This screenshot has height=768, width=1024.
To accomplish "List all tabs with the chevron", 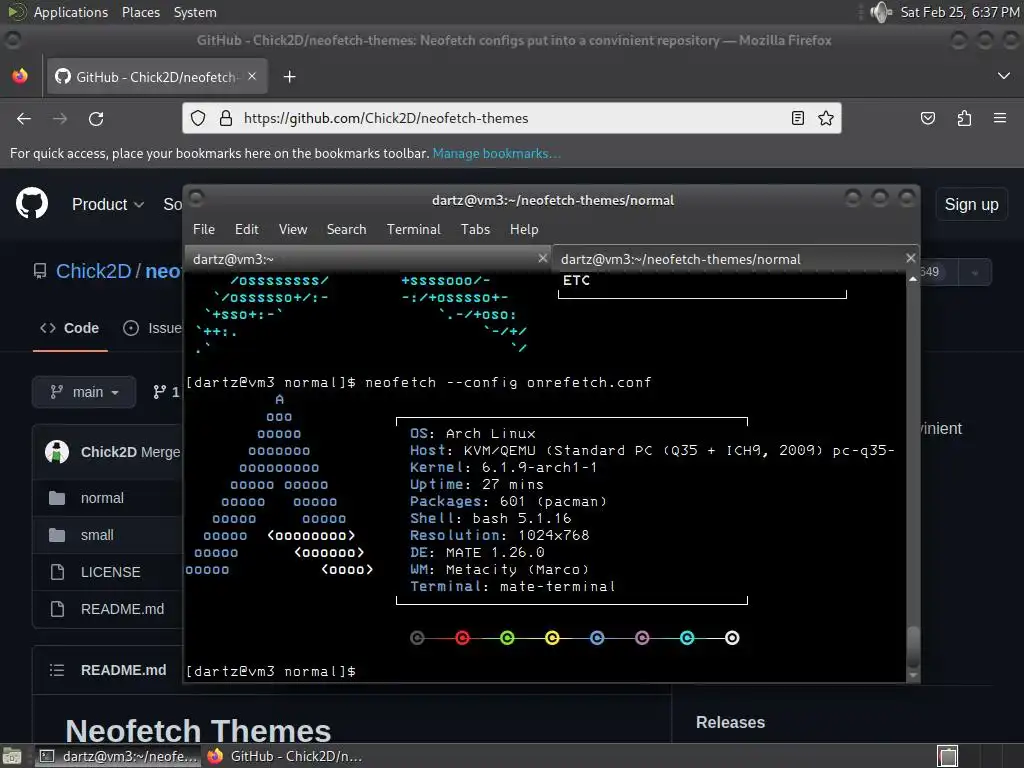I will coord(1004,76).
